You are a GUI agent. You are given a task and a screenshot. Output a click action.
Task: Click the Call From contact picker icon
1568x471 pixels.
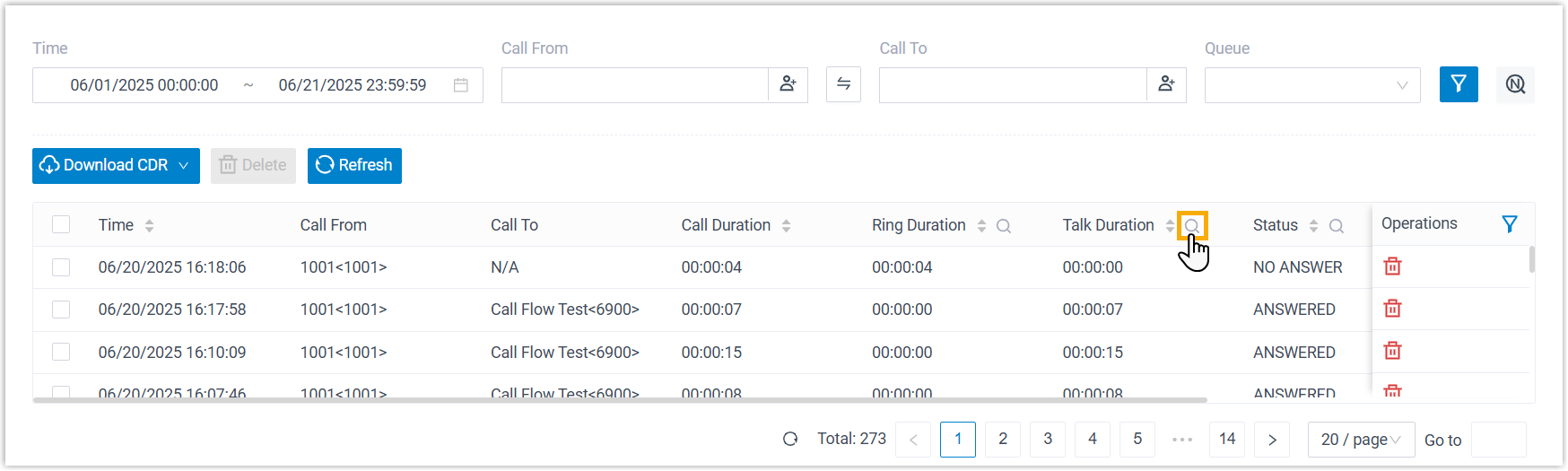point(788,84)
